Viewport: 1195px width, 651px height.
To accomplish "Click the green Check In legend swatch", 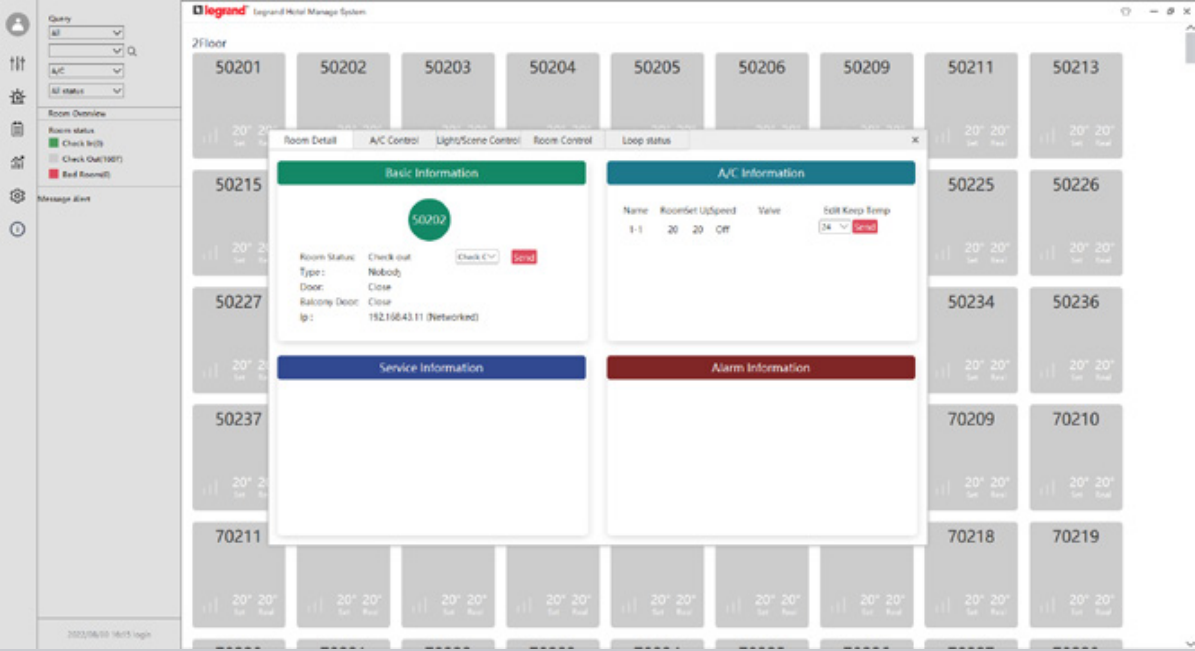I will tap(53, 143).
